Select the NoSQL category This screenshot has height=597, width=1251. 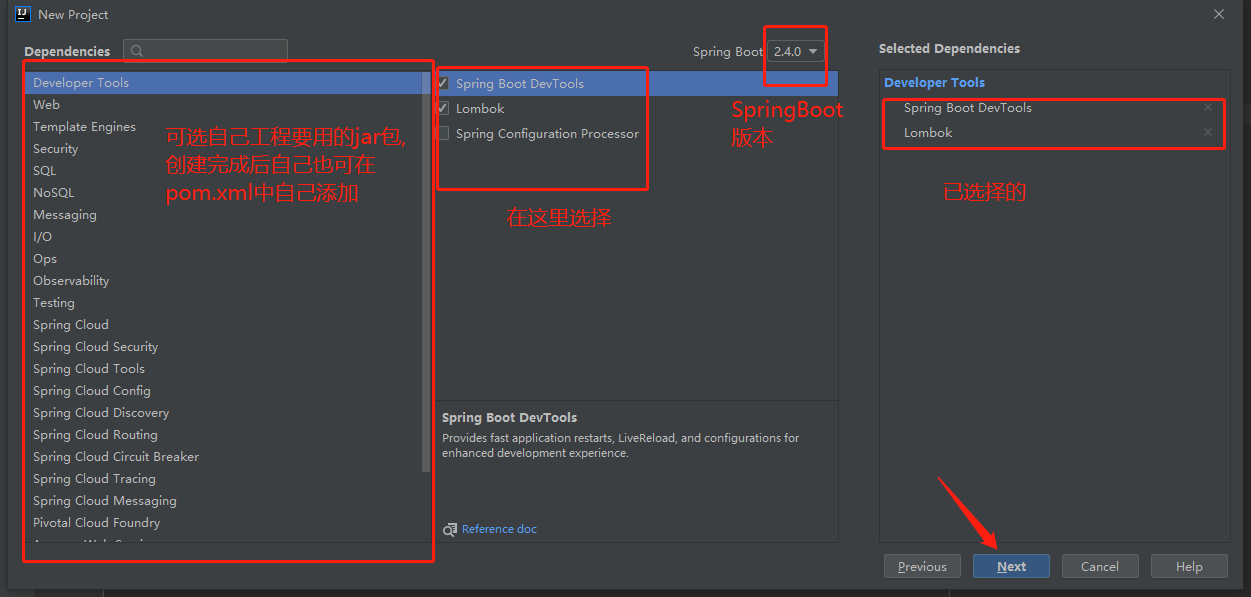228,192
